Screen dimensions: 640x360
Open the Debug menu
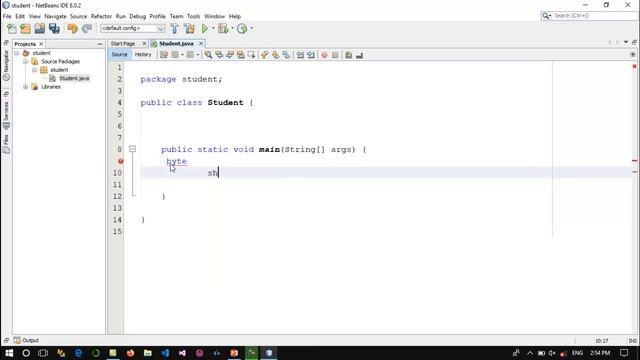coord(138,16)
